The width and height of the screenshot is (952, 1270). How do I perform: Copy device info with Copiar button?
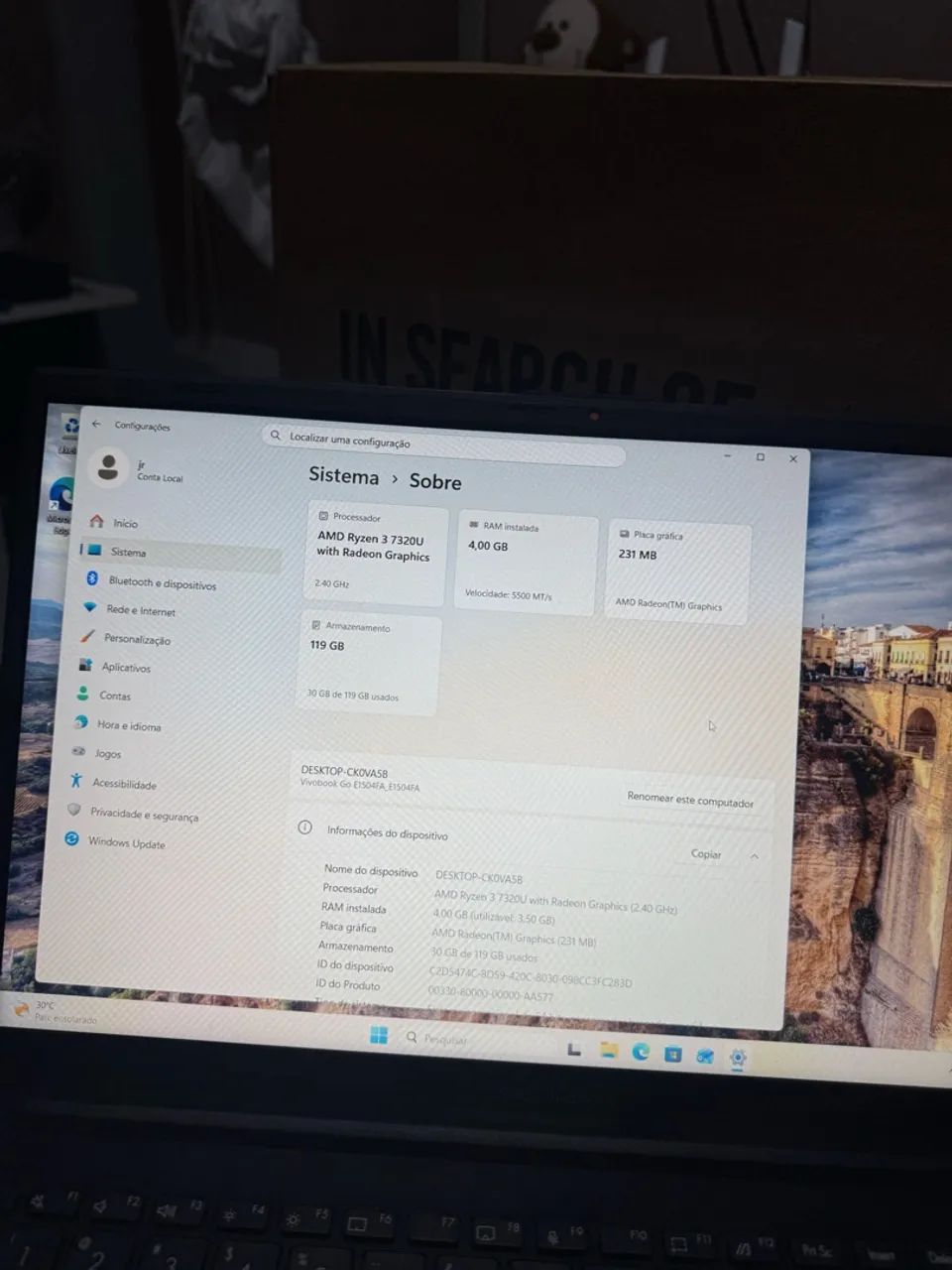click(x=706, y=854)
